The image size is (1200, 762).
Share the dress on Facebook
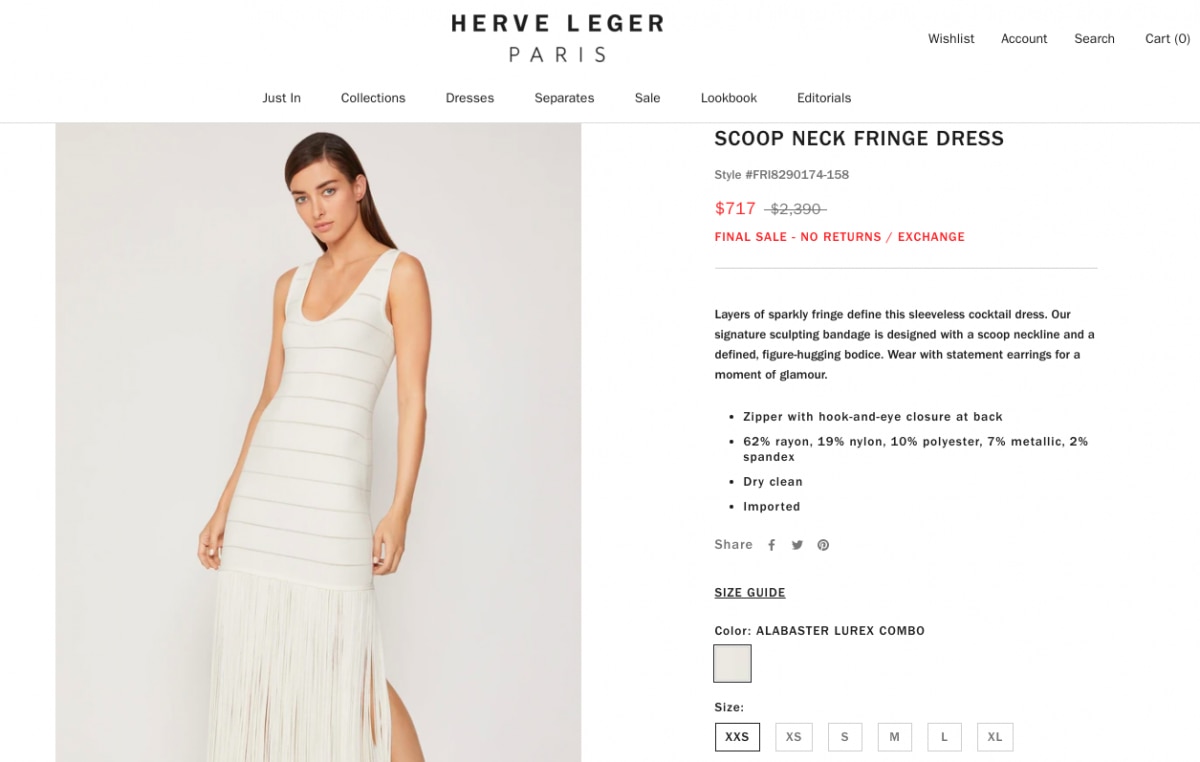(772, 545)
